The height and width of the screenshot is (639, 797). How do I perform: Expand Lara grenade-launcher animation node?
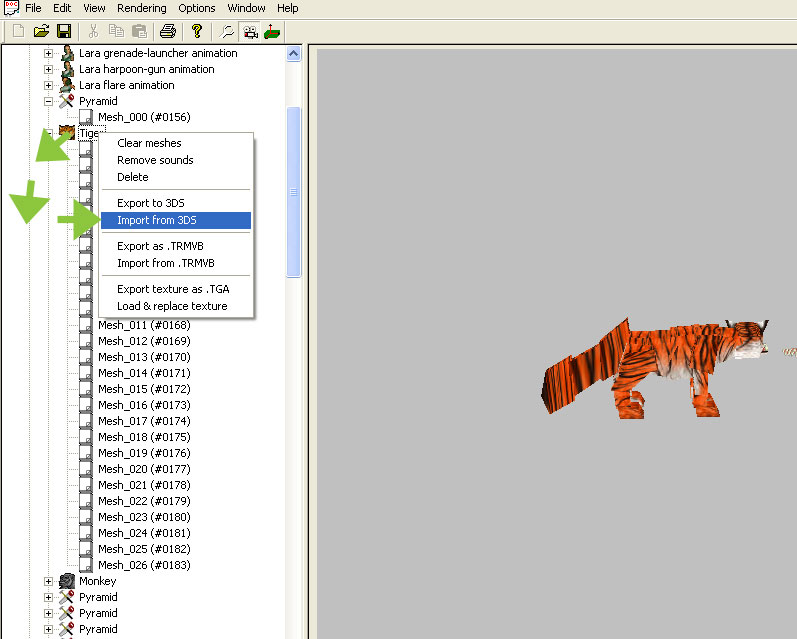(48, 53)
